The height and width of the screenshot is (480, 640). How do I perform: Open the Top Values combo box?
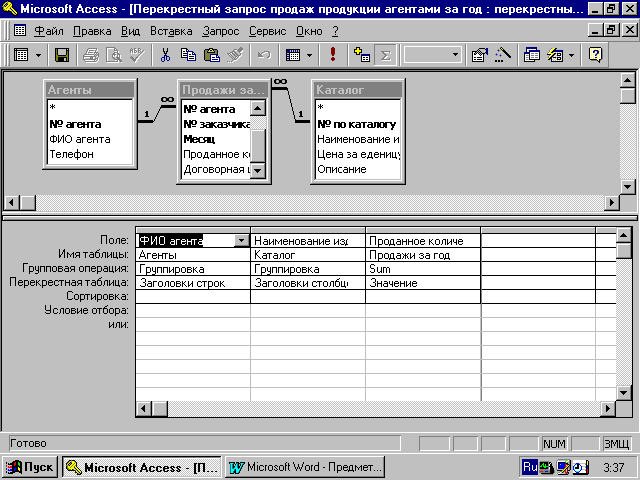432,55
